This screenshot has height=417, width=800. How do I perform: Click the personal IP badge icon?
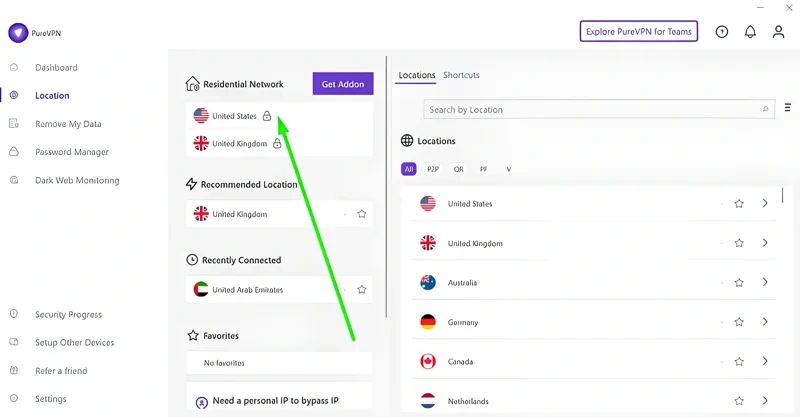[202, 403]
